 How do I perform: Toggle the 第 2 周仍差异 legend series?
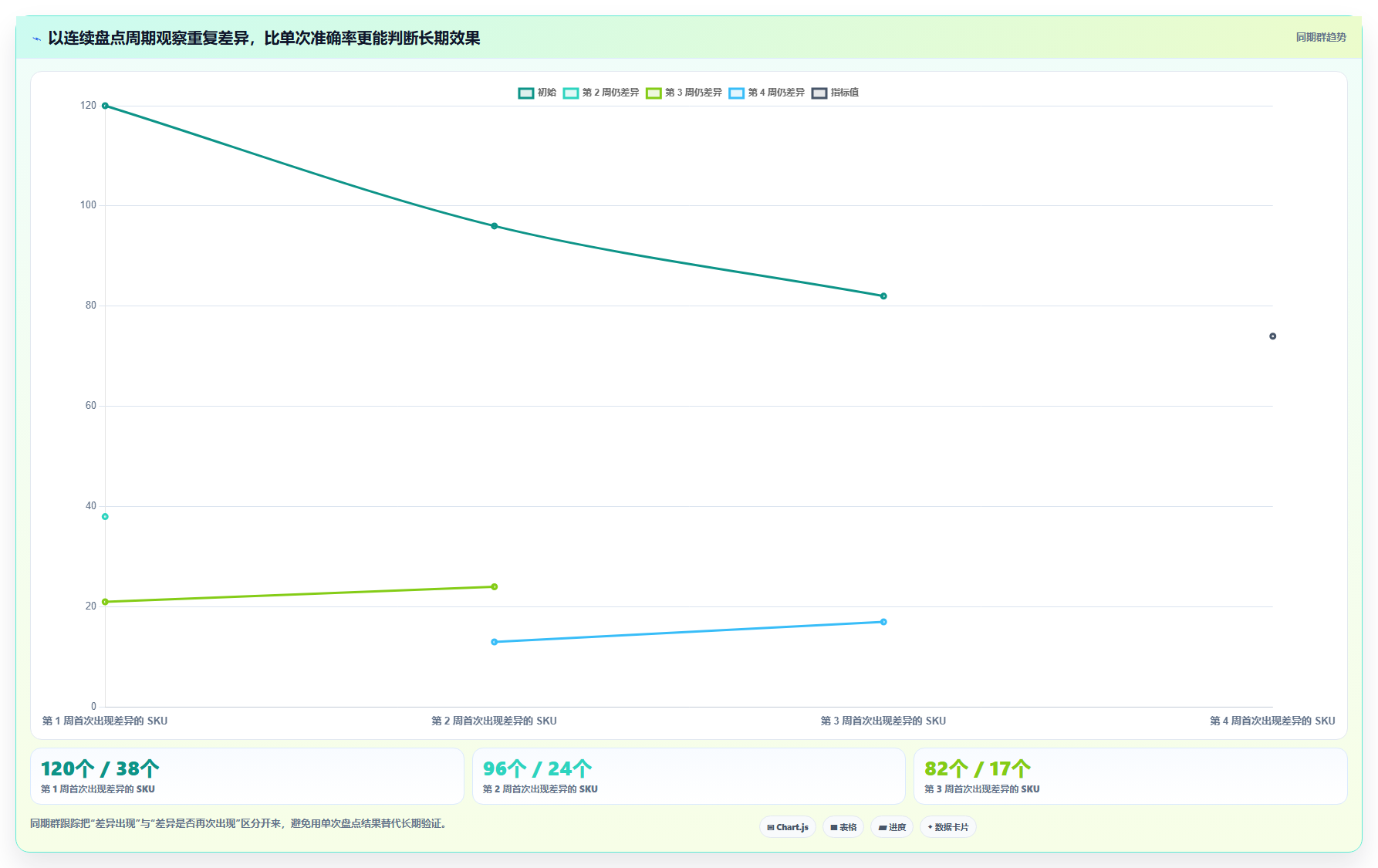coord(601,93)
